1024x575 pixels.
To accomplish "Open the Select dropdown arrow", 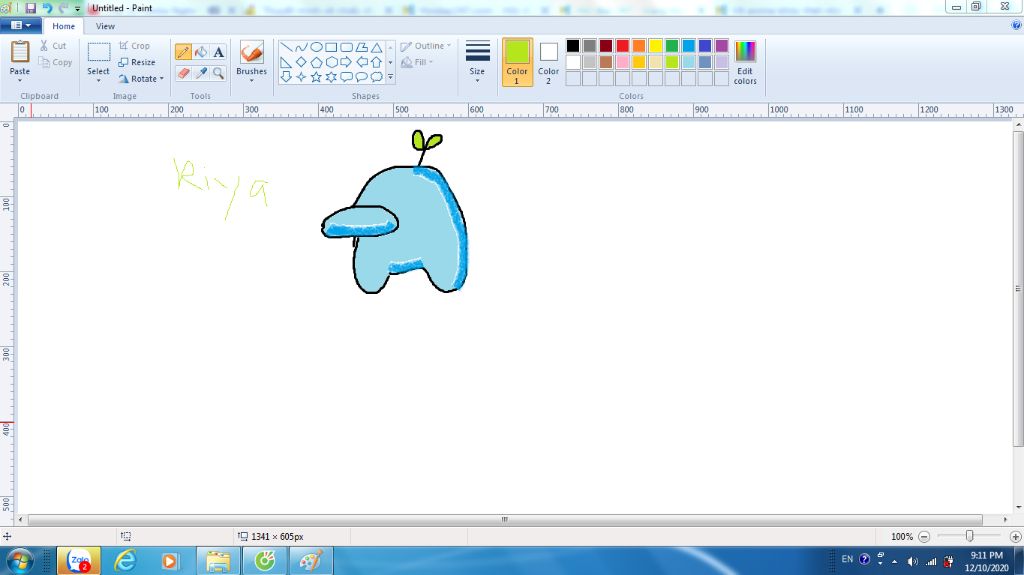I will (99, 80).
